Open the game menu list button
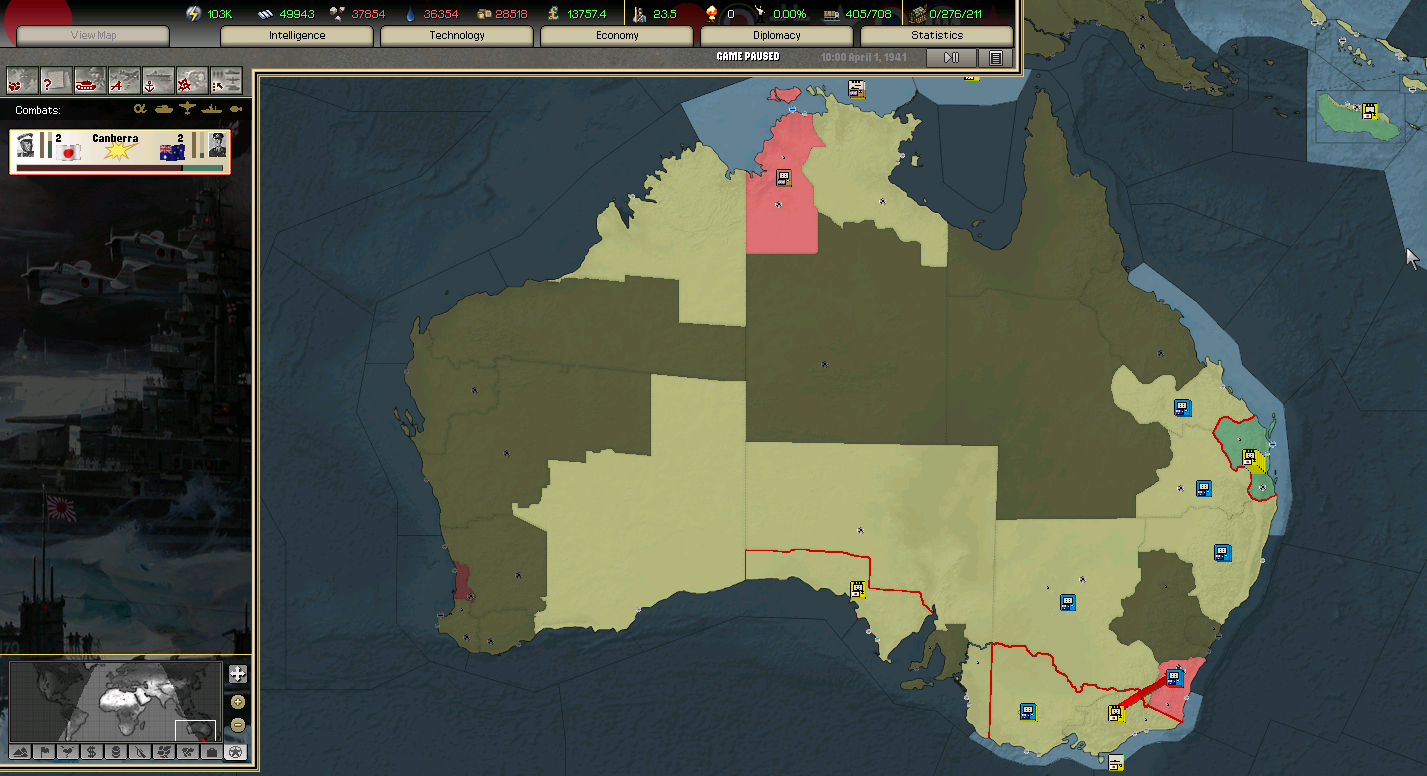The image size is (1427, 776). (995, 58)
